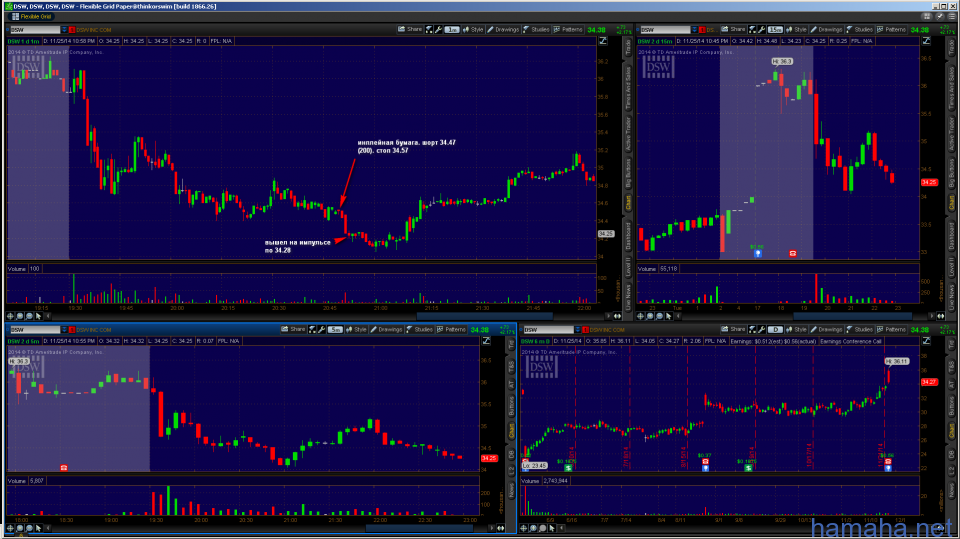This screenshot has height=539, width=960.
Task: Open the Trade sidebar tab of the 1m chart
Action: (x=628, y=48)
